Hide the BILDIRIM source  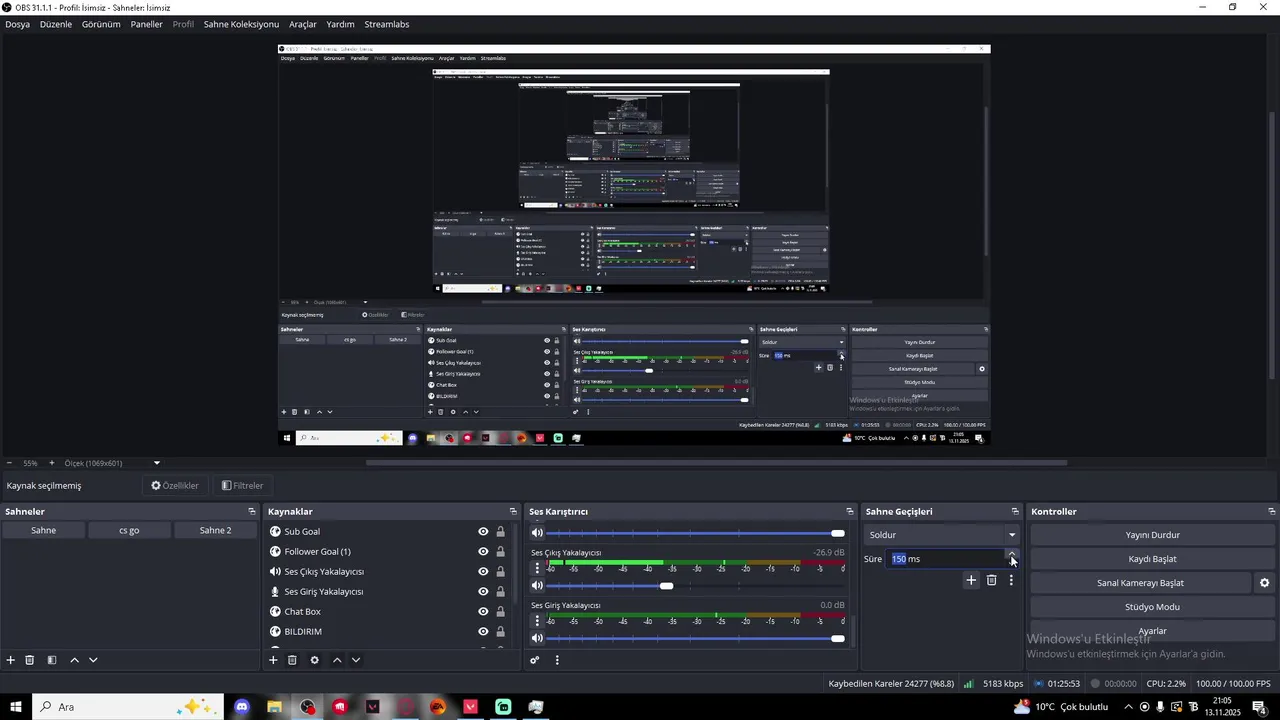(483, 632)
